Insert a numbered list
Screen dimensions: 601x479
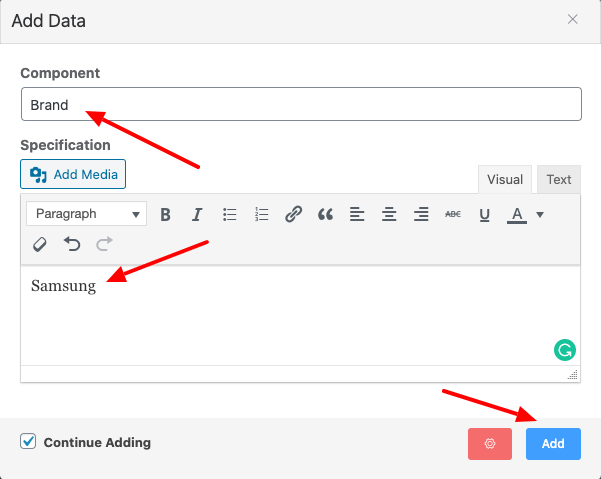click(262, 214)
